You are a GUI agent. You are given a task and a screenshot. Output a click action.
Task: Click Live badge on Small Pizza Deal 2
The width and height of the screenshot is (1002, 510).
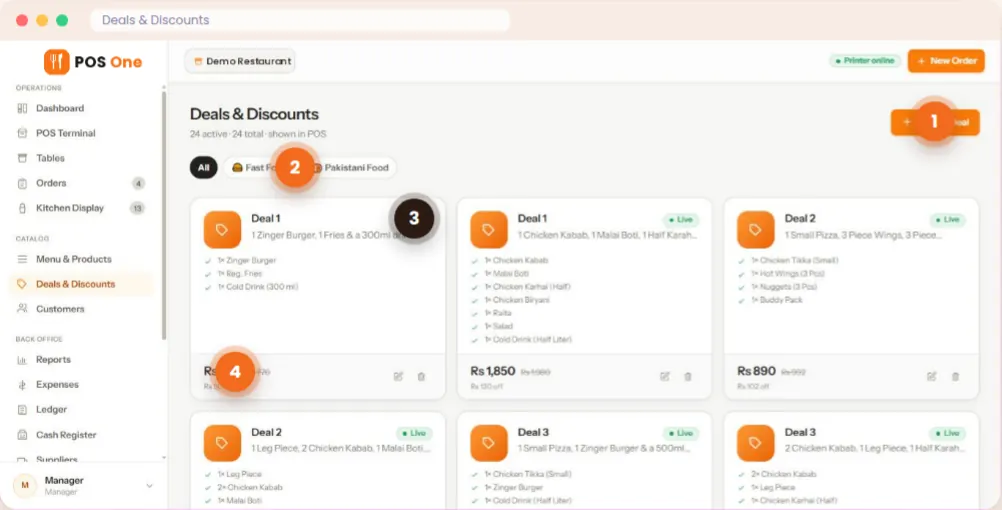pyautogui.click(x=948, y=219)
